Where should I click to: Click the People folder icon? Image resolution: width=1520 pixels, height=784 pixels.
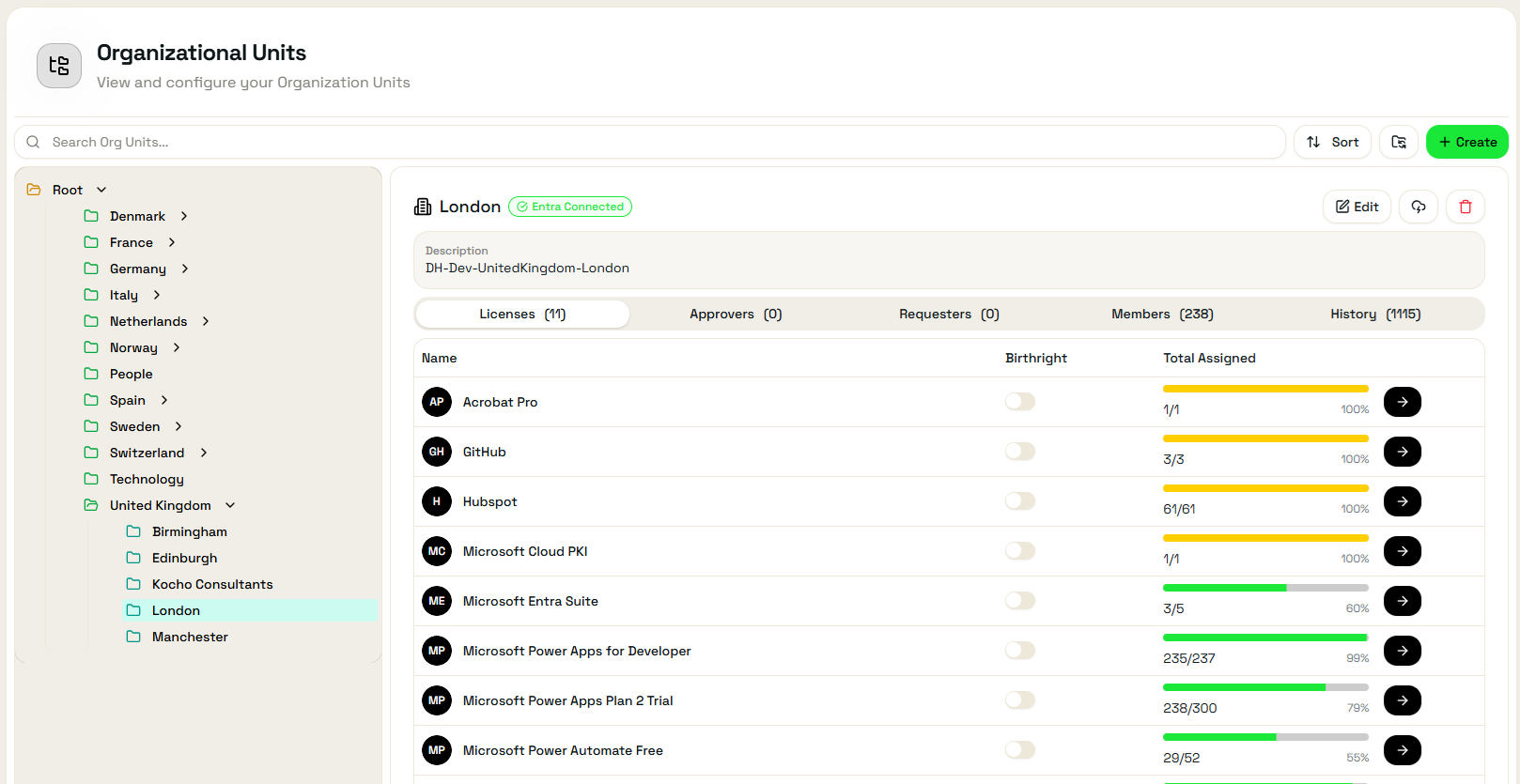[x=91, y=374]
